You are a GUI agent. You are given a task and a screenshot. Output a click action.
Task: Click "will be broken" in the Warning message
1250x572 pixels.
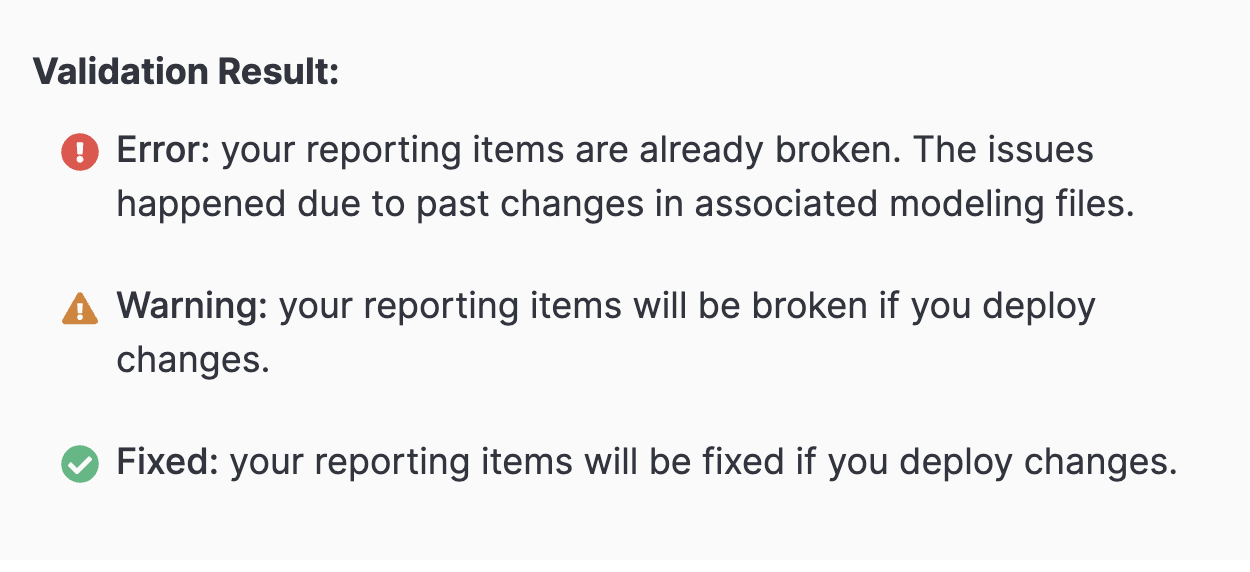(750, 307)
